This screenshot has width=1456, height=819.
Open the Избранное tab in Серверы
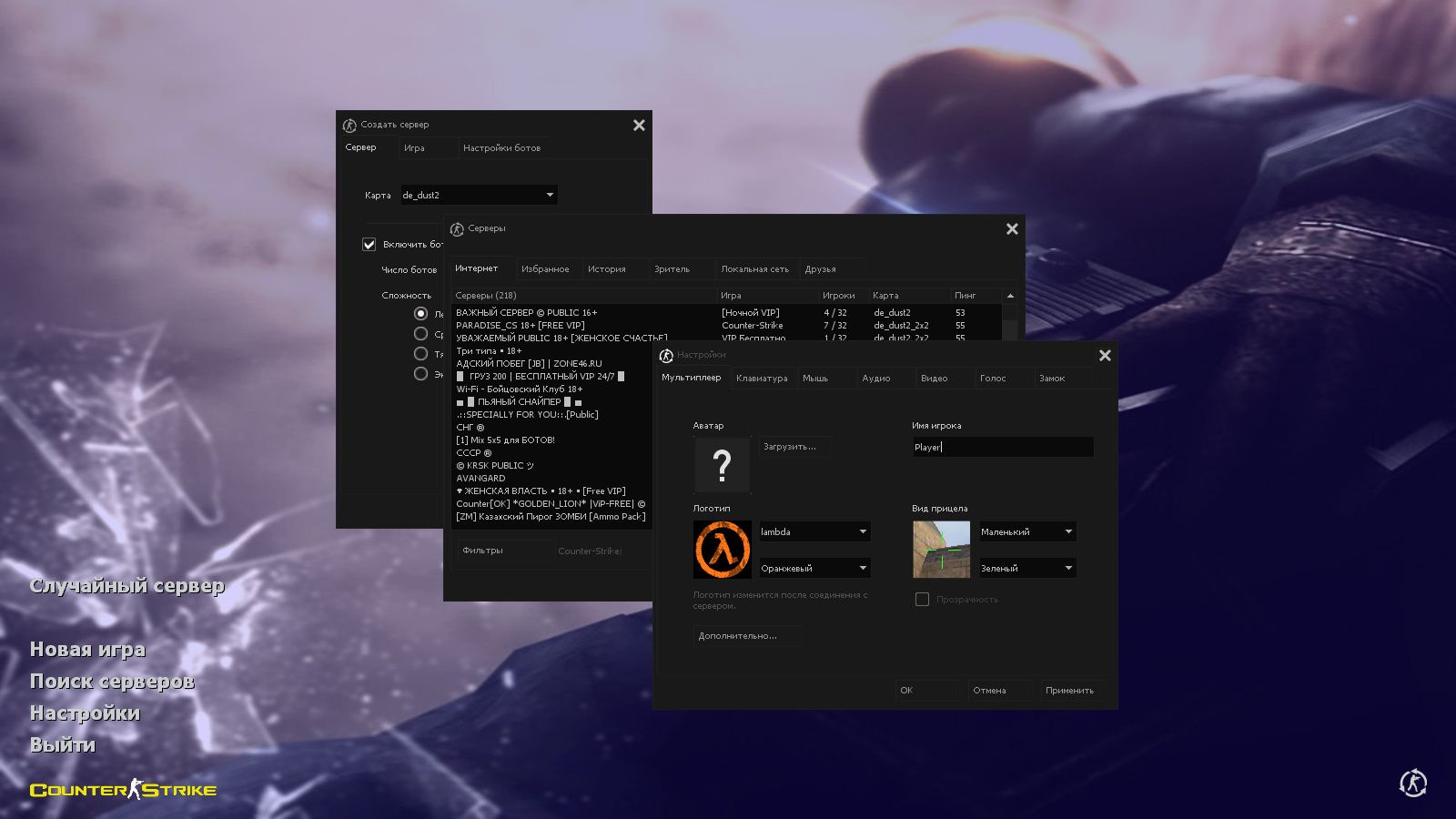pyautogui.click(x=545, y=269)
